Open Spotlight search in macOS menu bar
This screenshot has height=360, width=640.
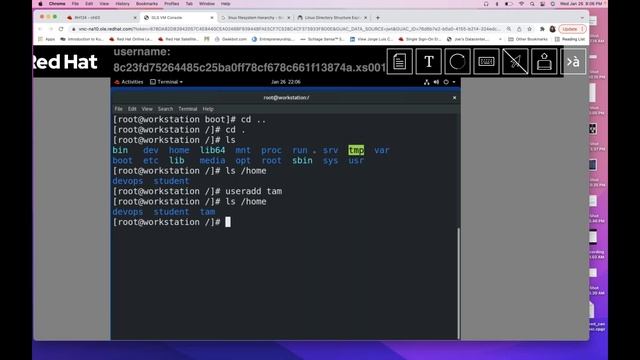coord(532,4)
